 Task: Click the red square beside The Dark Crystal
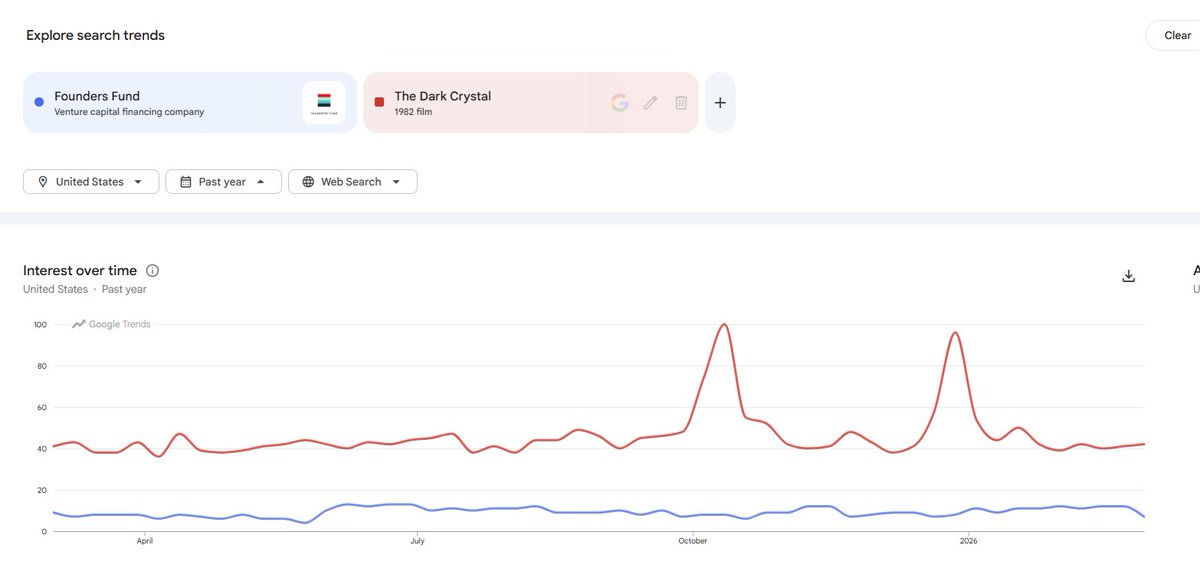click(x=379, y=101)
